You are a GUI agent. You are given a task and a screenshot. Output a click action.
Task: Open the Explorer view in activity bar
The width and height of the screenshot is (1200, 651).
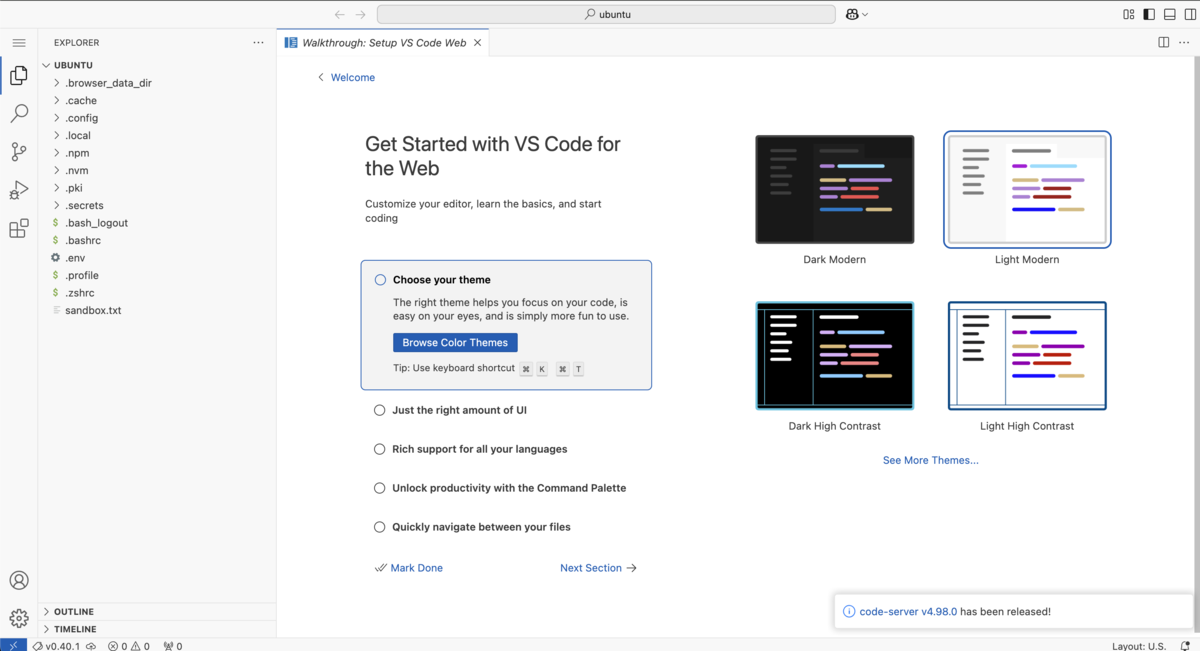(19, 76)
